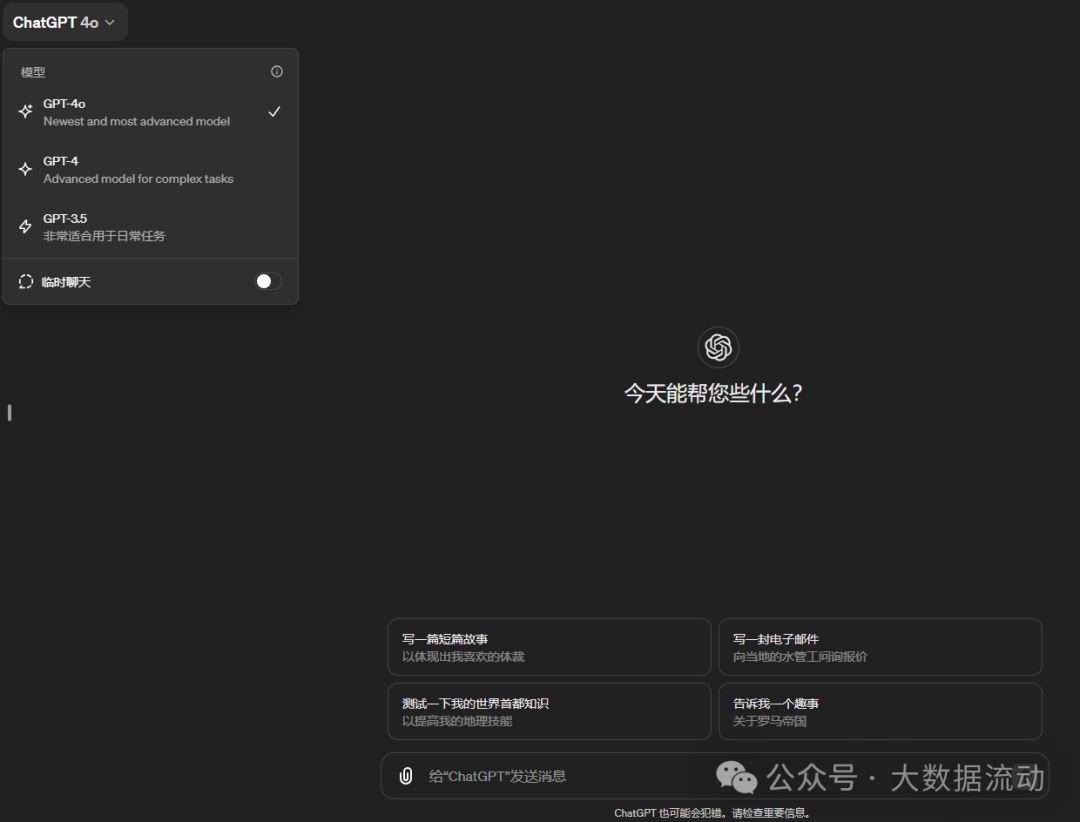The height and width of the screenshot is (822, 1080).
Task: Click the OpenAI logo in the center
Action: [x=718, y=347]
